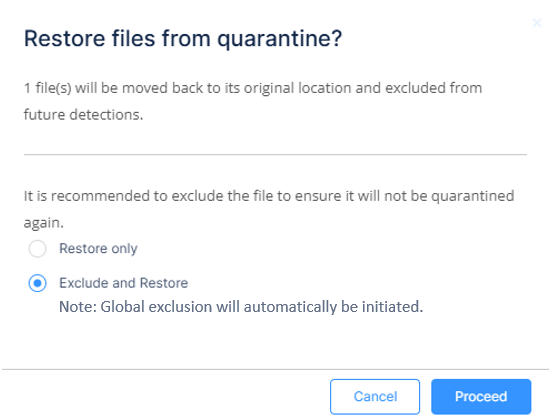Click the Global exclusion note text
Viewport: 549px width, 420px height.
[x=241, y=307]
